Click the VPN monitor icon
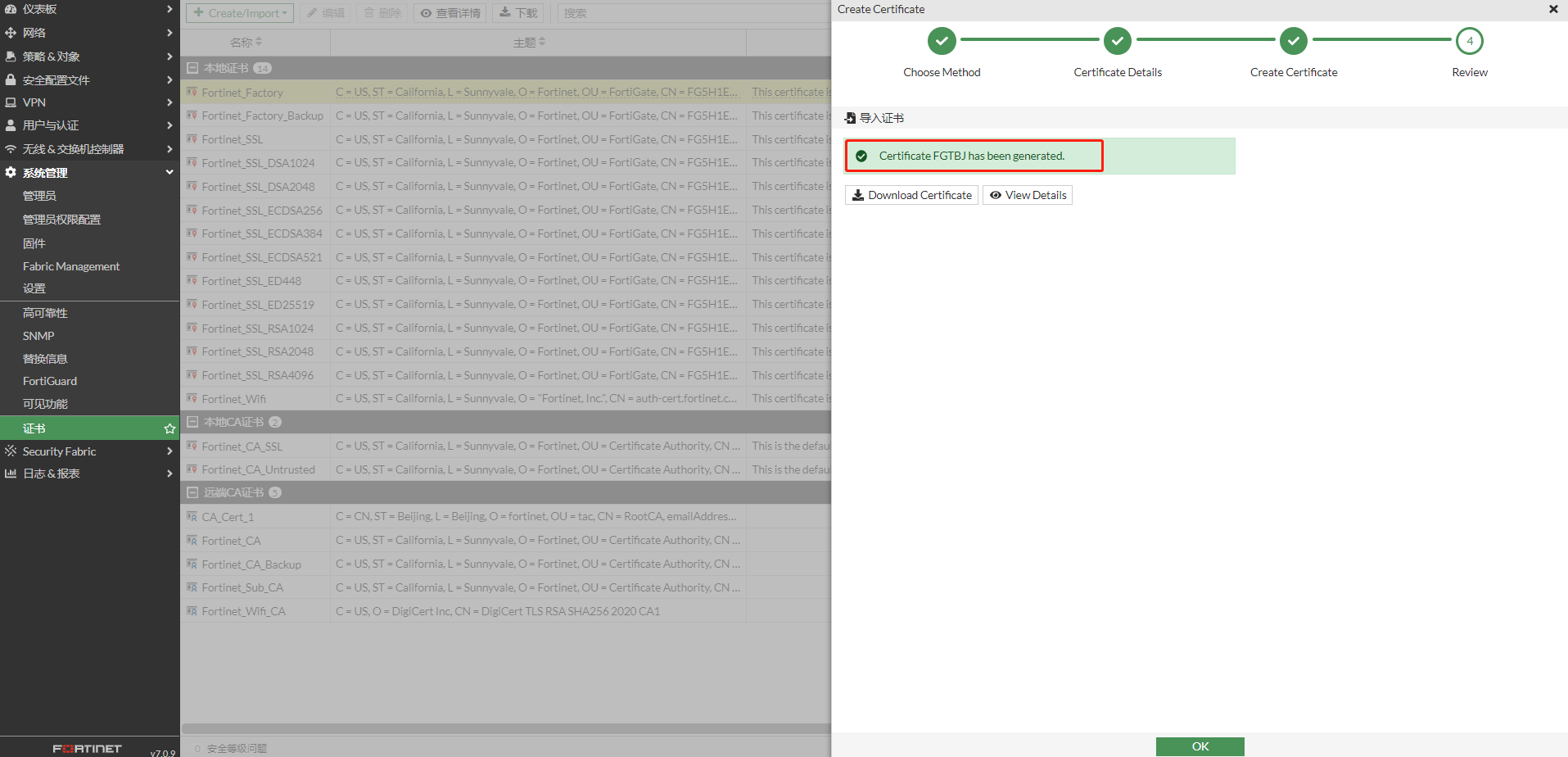This screenshot has height=757, width=1568. (11, 102)
